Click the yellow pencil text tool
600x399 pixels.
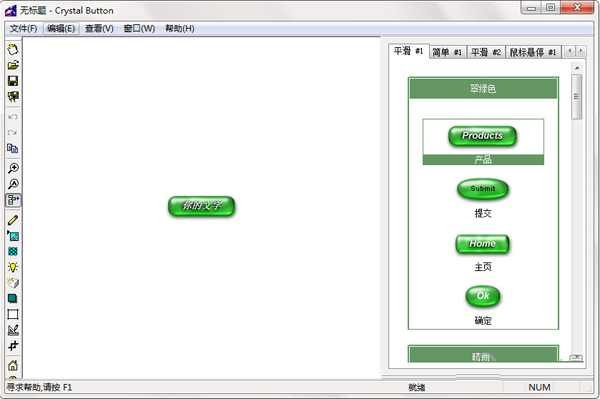13,220
